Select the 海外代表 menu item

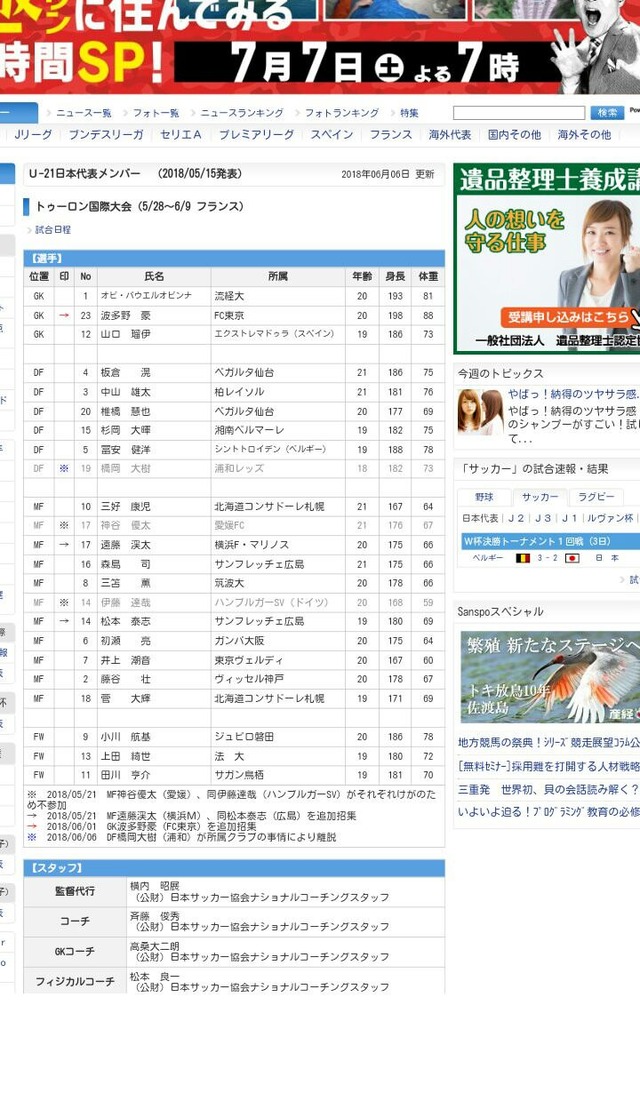[x=450, y=135]
